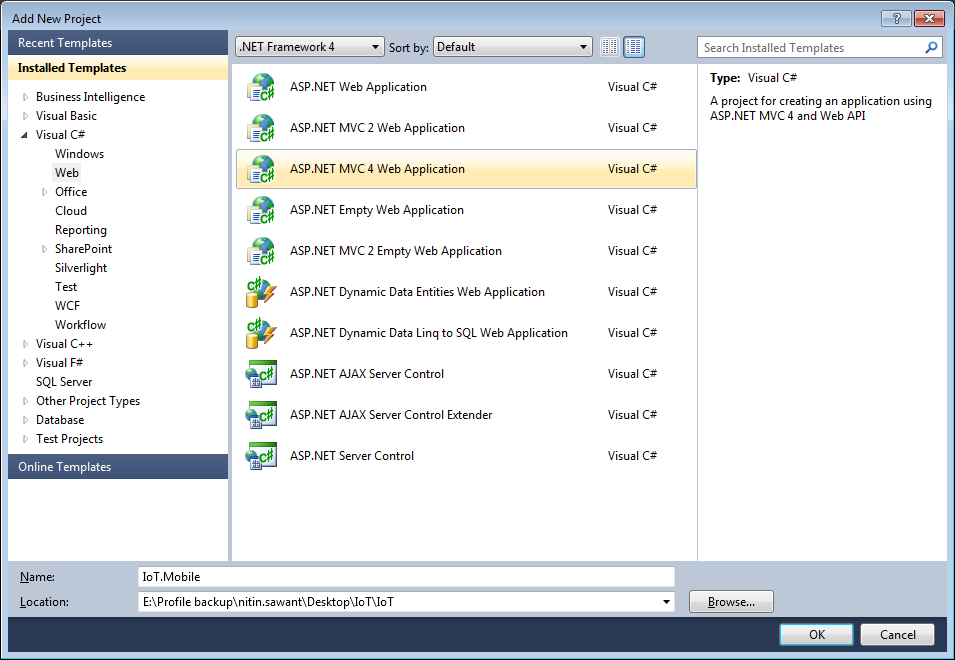Select the Workflow category
The width and height of the screenshot is (955, 660).
80,325
